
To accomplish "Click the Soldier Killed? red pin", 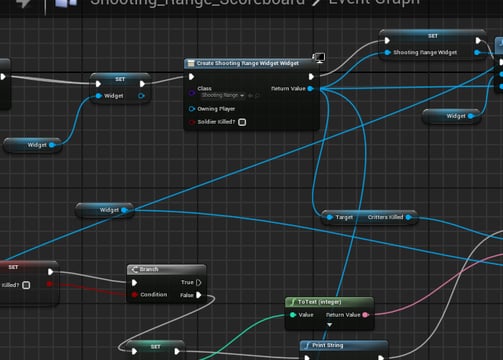I will click(192, 122).
